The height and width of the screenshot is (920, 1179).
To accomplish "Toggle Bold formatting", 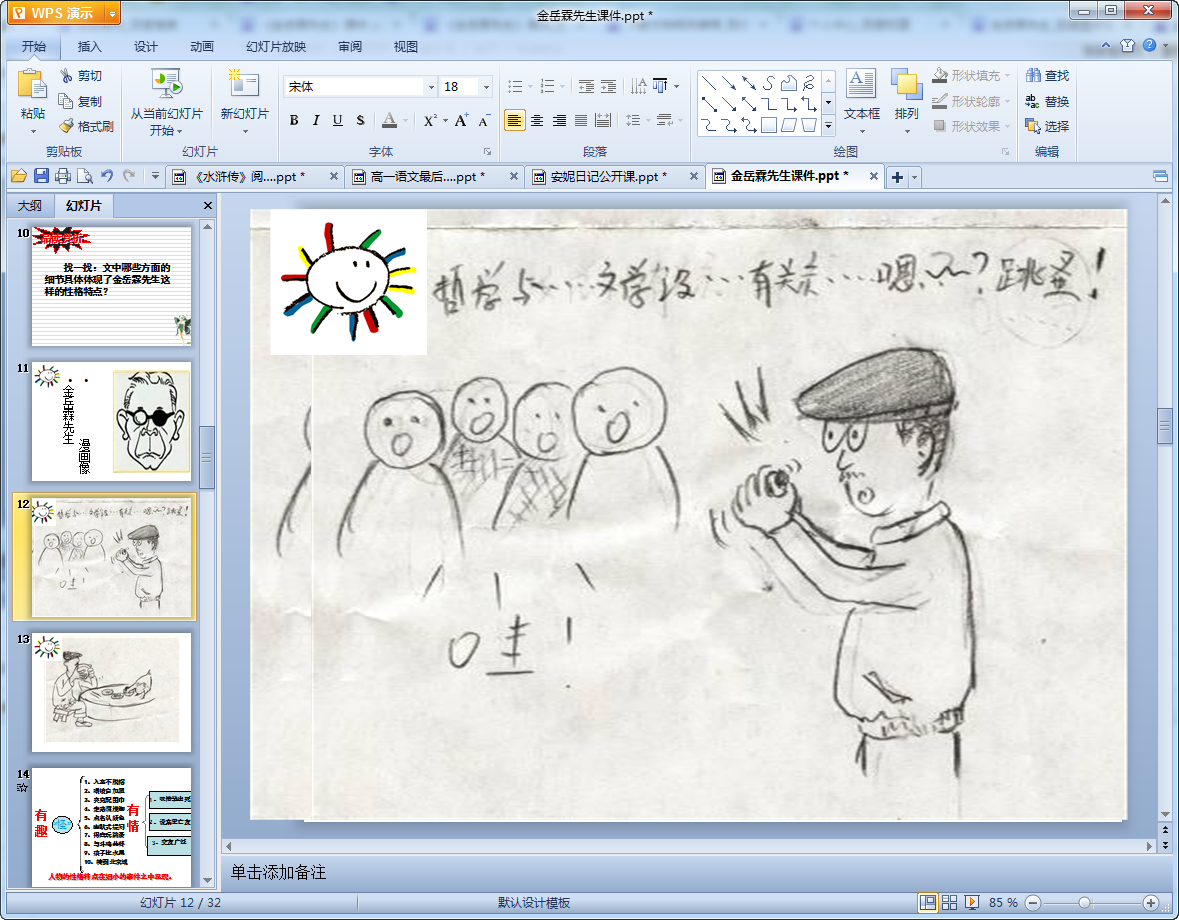I will [x=294, y=121].
